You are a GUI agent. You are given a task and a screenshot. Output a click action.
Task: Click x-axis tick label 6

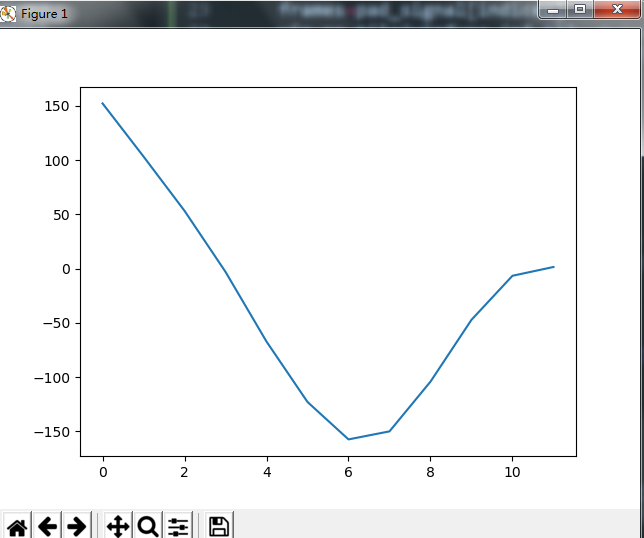pyautogui.click(x=348, y=472)
